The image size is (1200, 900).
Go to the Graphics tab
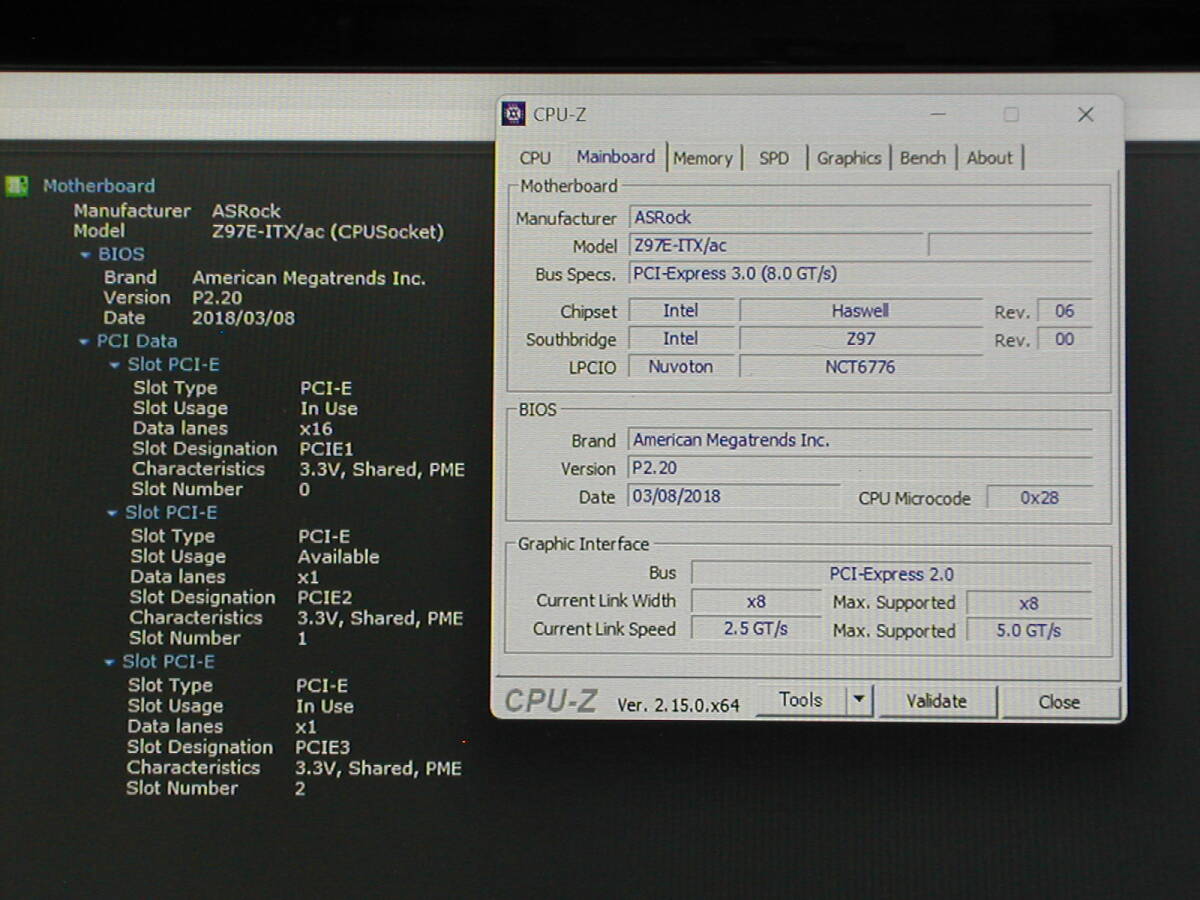[x=848, y=158]
